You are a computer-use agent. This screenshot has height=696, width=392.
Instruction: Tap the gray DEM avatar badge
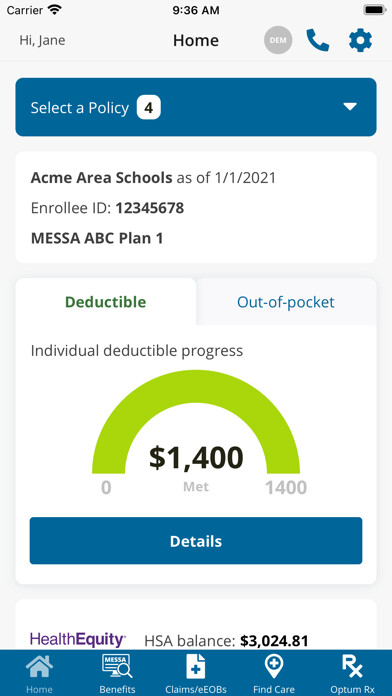tap(278, 40)
